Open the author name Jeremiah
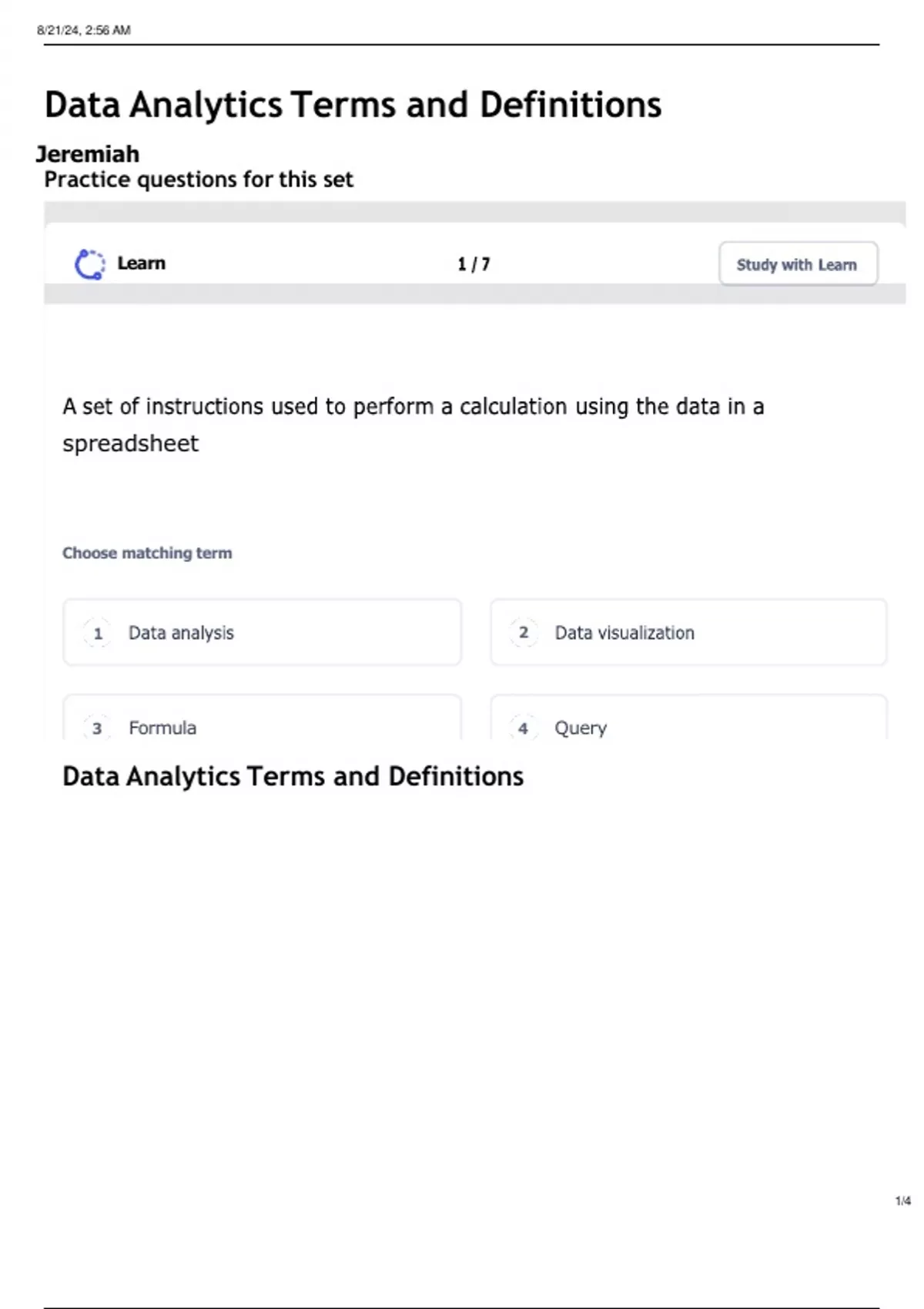 click(x=88, y=154)
